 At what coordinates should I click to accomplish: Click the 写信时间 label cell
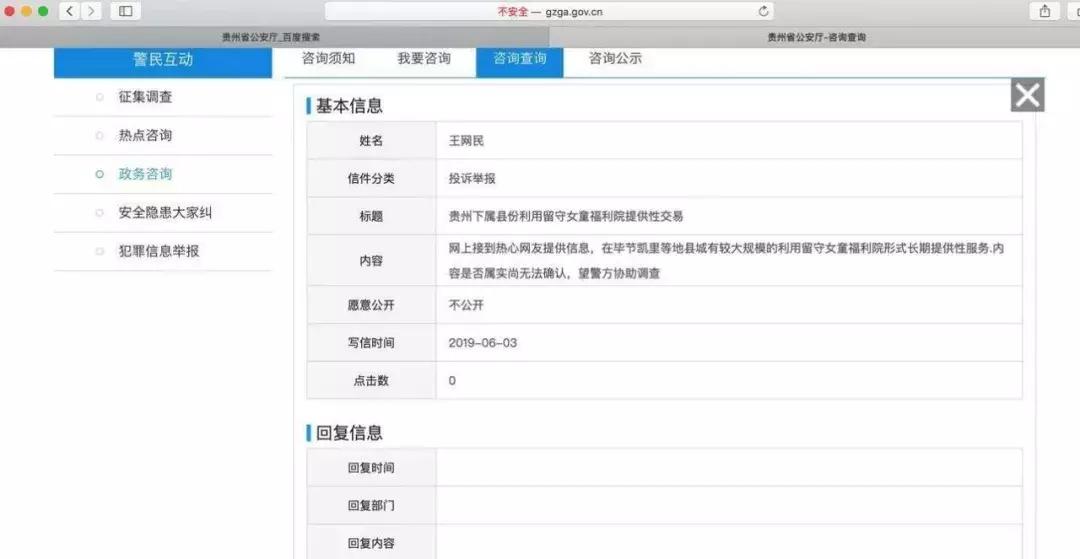pos(371,343)
